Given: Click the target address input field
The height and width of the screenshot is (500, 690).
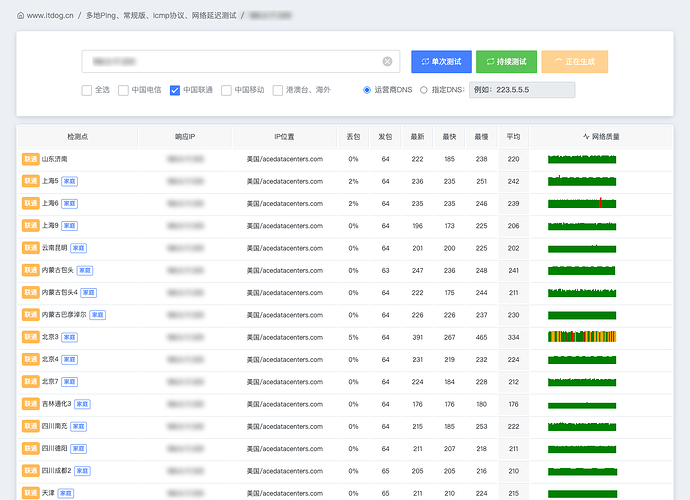Looking at the screenshot, I should pyautogui.click(x=241, y=62).
